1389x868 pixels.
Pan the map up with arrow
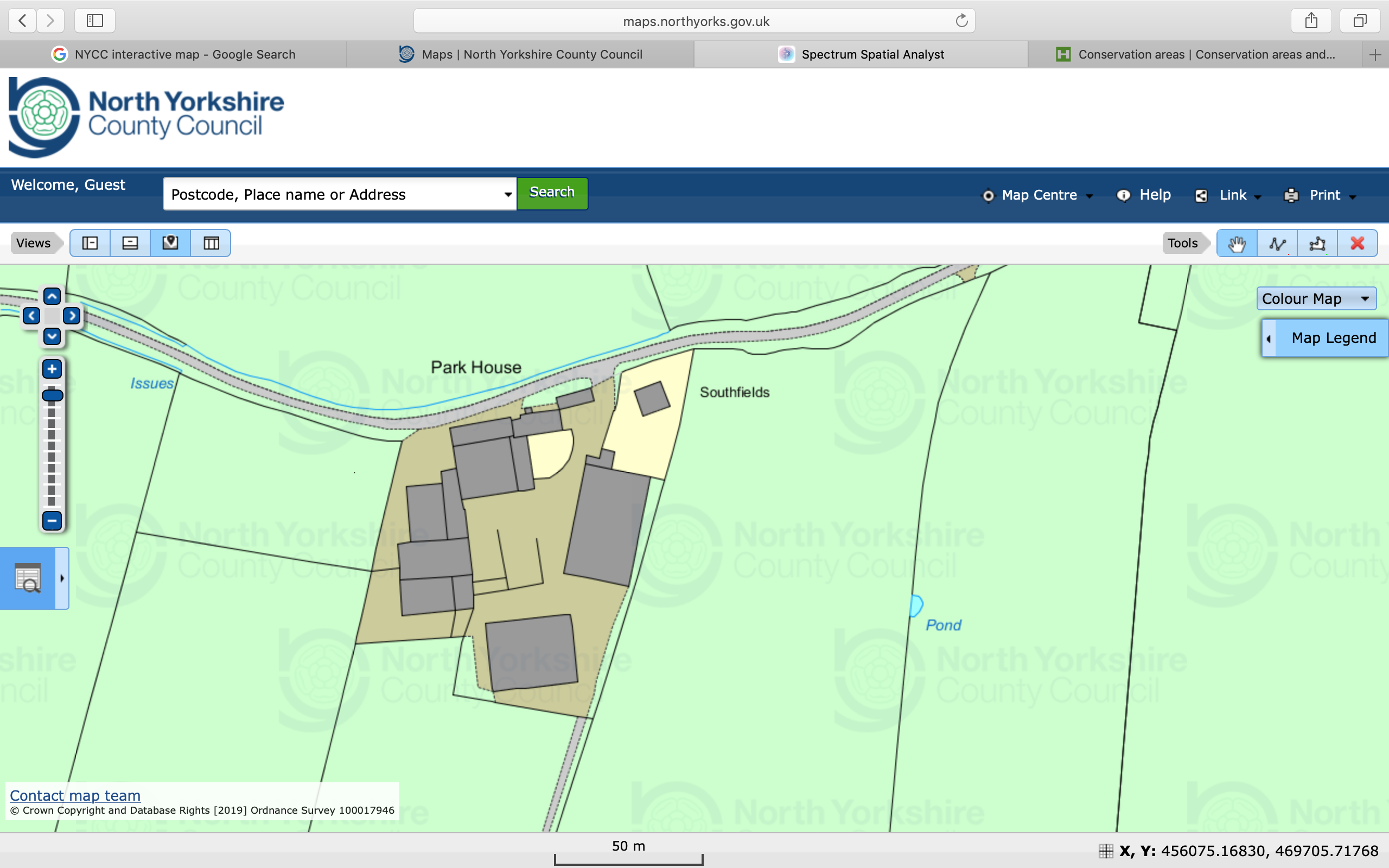[52, 297]
